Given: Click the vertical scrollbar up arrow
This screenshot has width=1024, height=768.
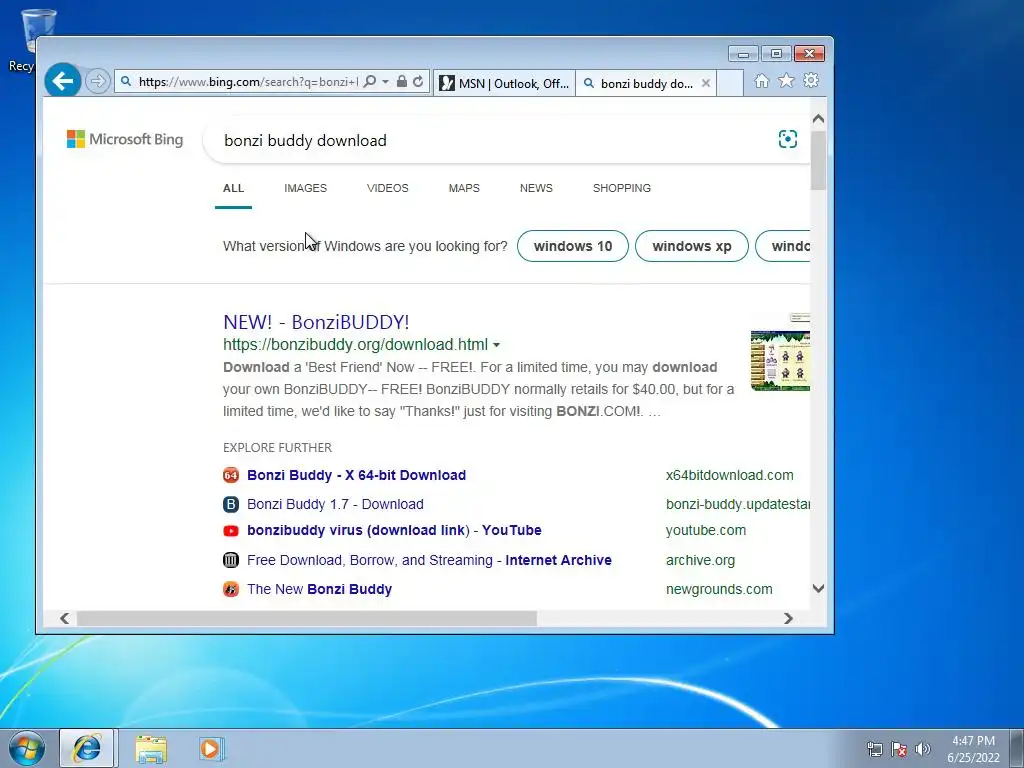Looking at the screenshot, I should point(818,119).
